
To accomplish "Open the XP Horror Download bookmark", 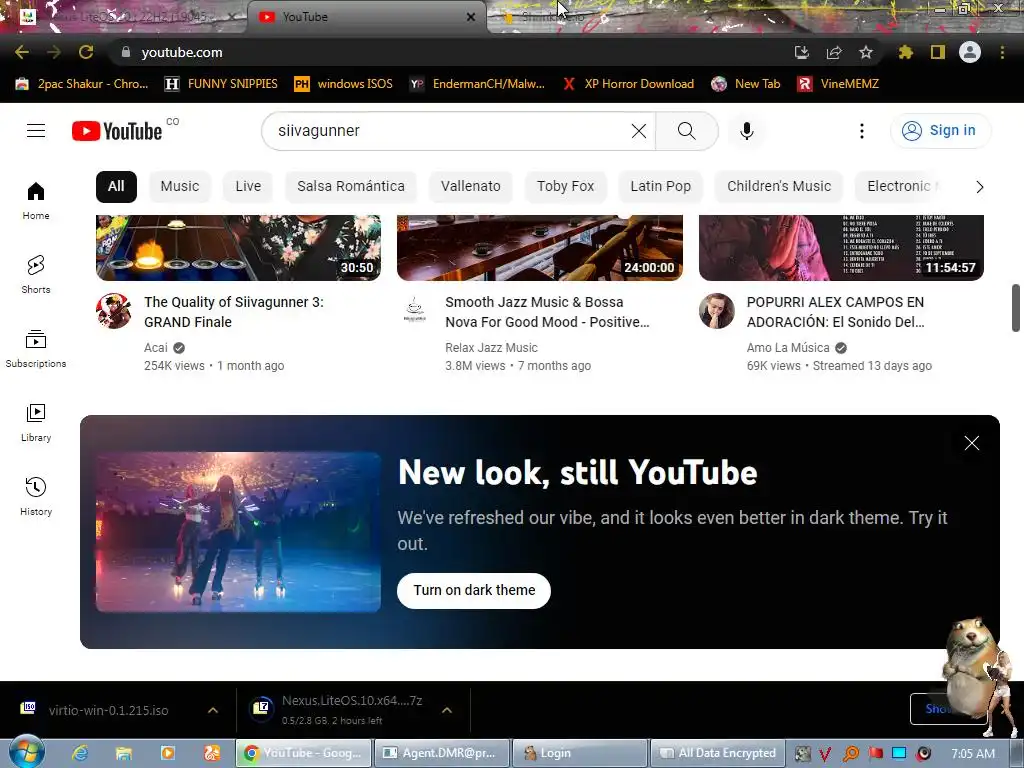I will click(628, 84).
